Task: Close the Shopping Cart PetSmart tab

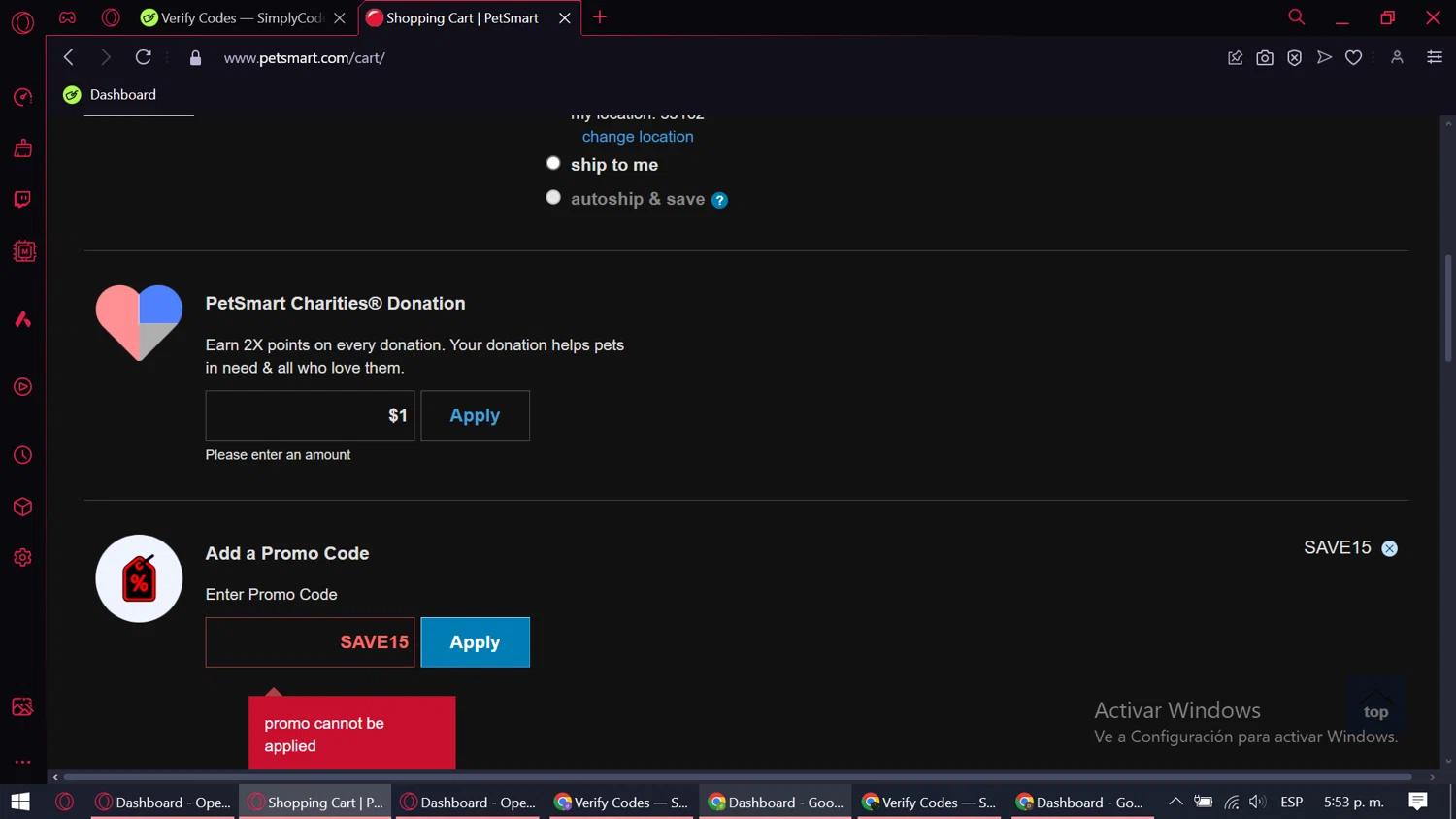Action: [x=565, y=17]
